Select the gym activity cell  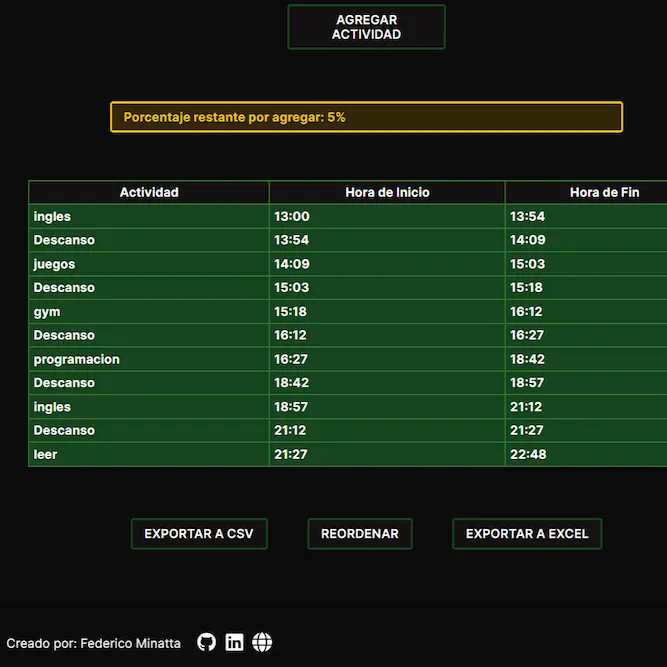click(x=149, y=311)
